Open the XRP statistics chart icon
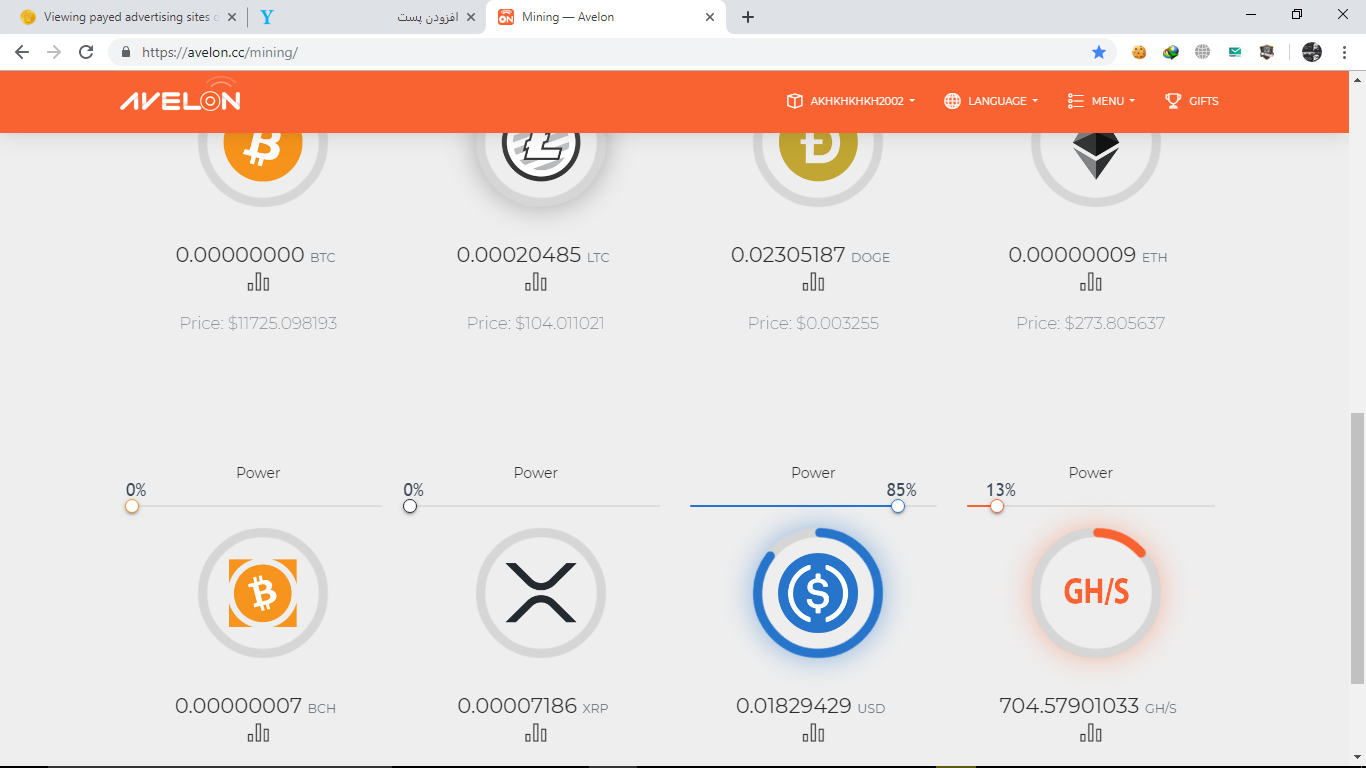 tap(535, 733)
